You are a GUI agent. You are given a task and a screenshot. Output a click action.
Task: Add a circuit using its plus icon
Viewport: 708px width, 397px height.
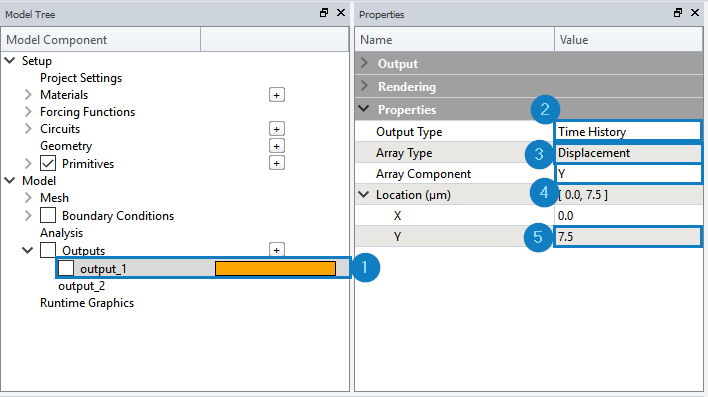[277, 129]
